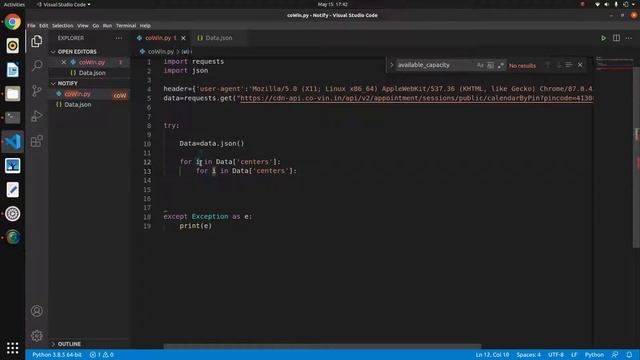Close coWin.py in Open Editors list
The height and width of the screenshot is (360, 640).
pos(64,62)
